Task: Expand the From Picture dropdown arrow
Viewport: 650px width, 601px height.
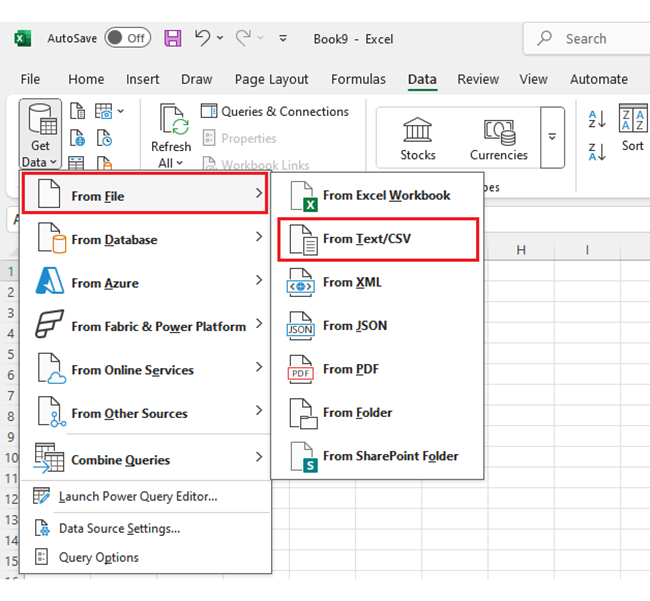Action: pos(121,111)
